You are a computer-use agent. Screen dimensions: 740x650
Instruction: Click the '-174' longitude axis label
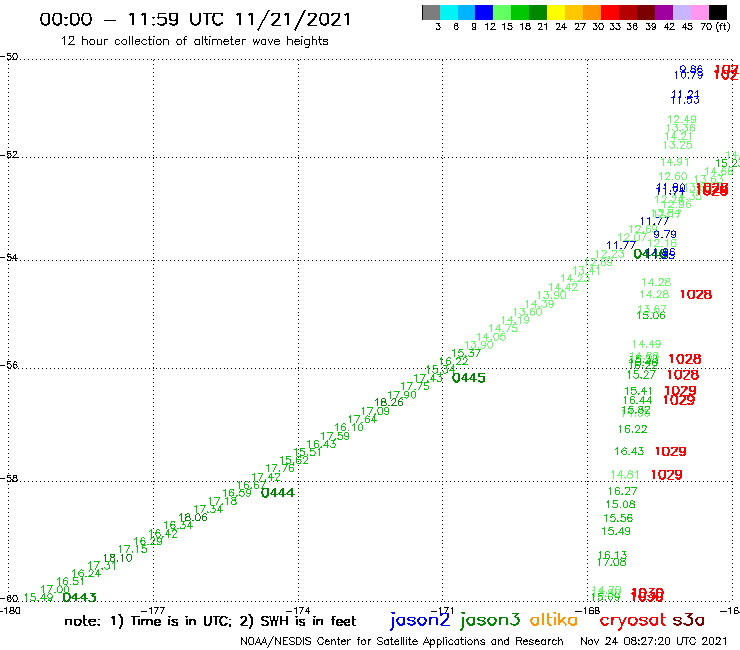(x=298, y=610)
